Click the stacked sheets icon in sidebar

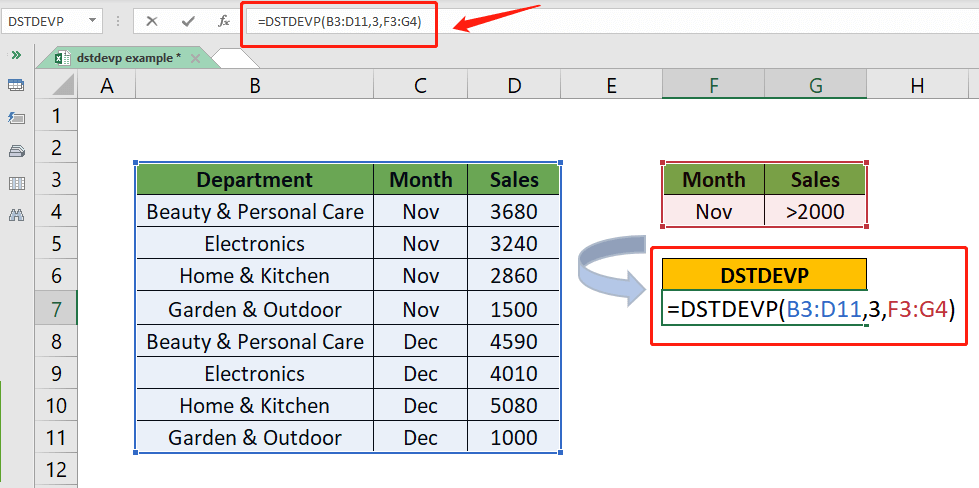16,151
